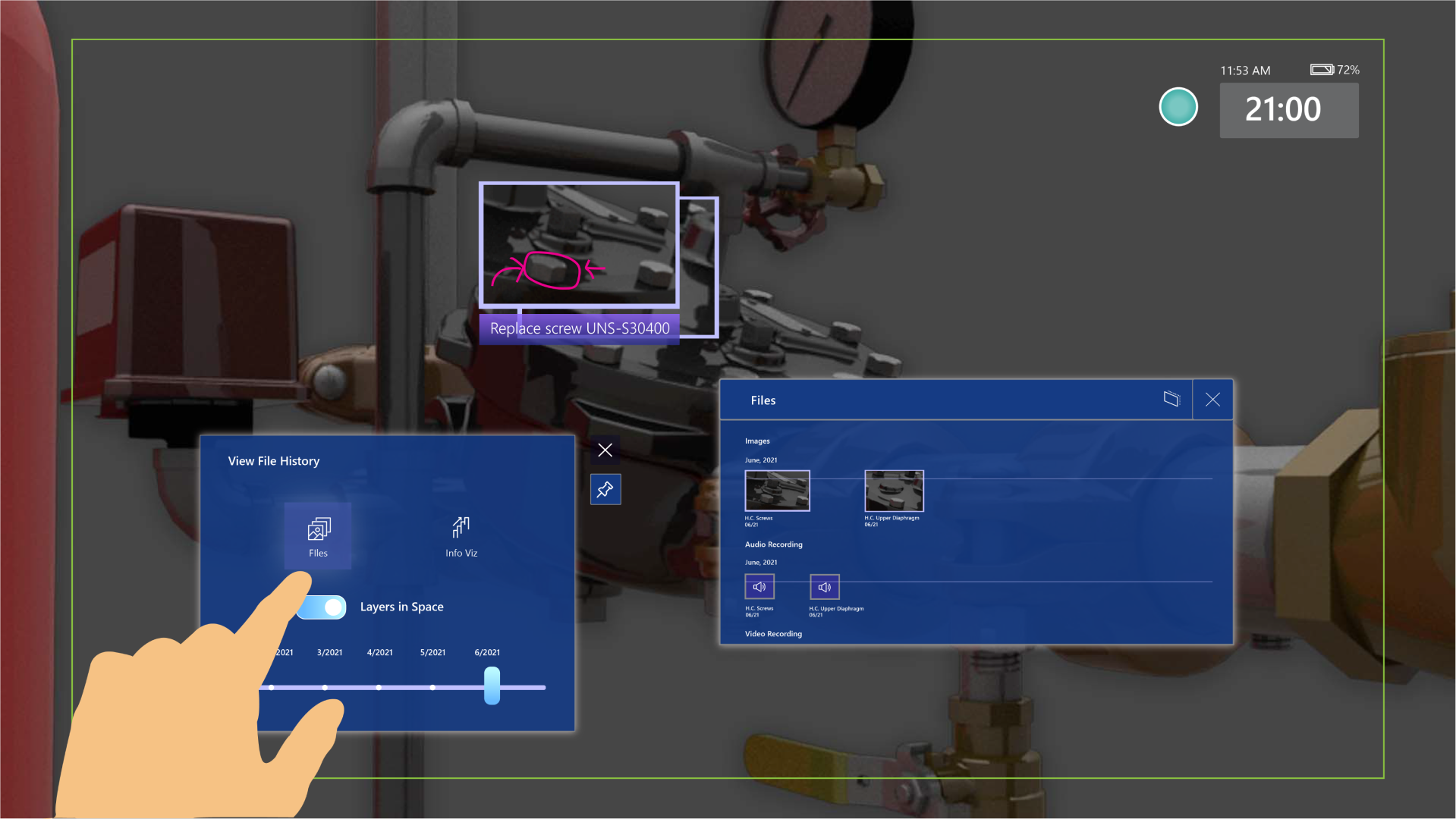The height and width of the screenshot is (819, 1456).
Task: Open the Info Viz option
Action: pos(461,536)
